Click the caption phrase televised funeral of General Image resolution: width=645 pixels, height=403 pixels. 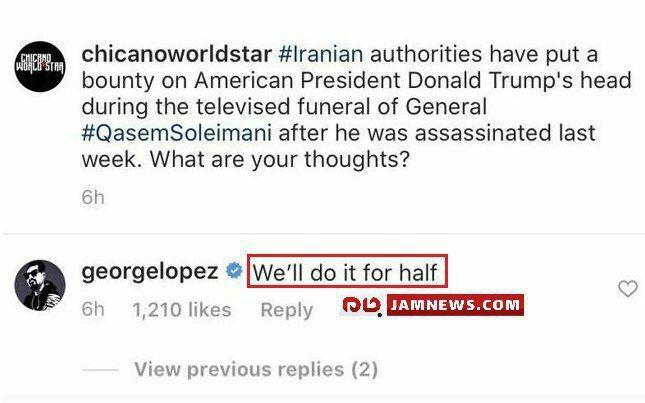[x=341, y=107]
